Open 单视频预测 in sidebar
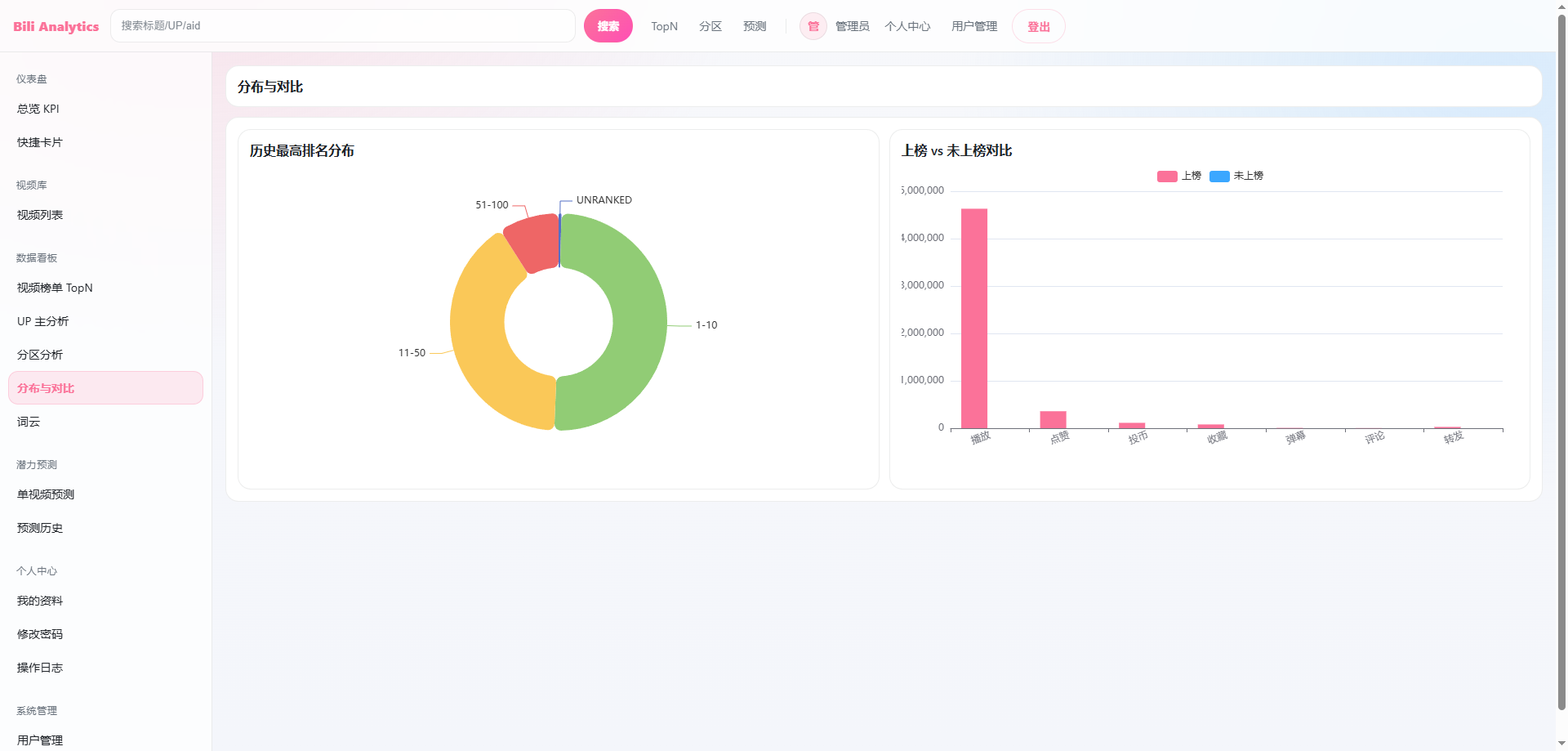 pyautogui.click(x=46, y=494)
